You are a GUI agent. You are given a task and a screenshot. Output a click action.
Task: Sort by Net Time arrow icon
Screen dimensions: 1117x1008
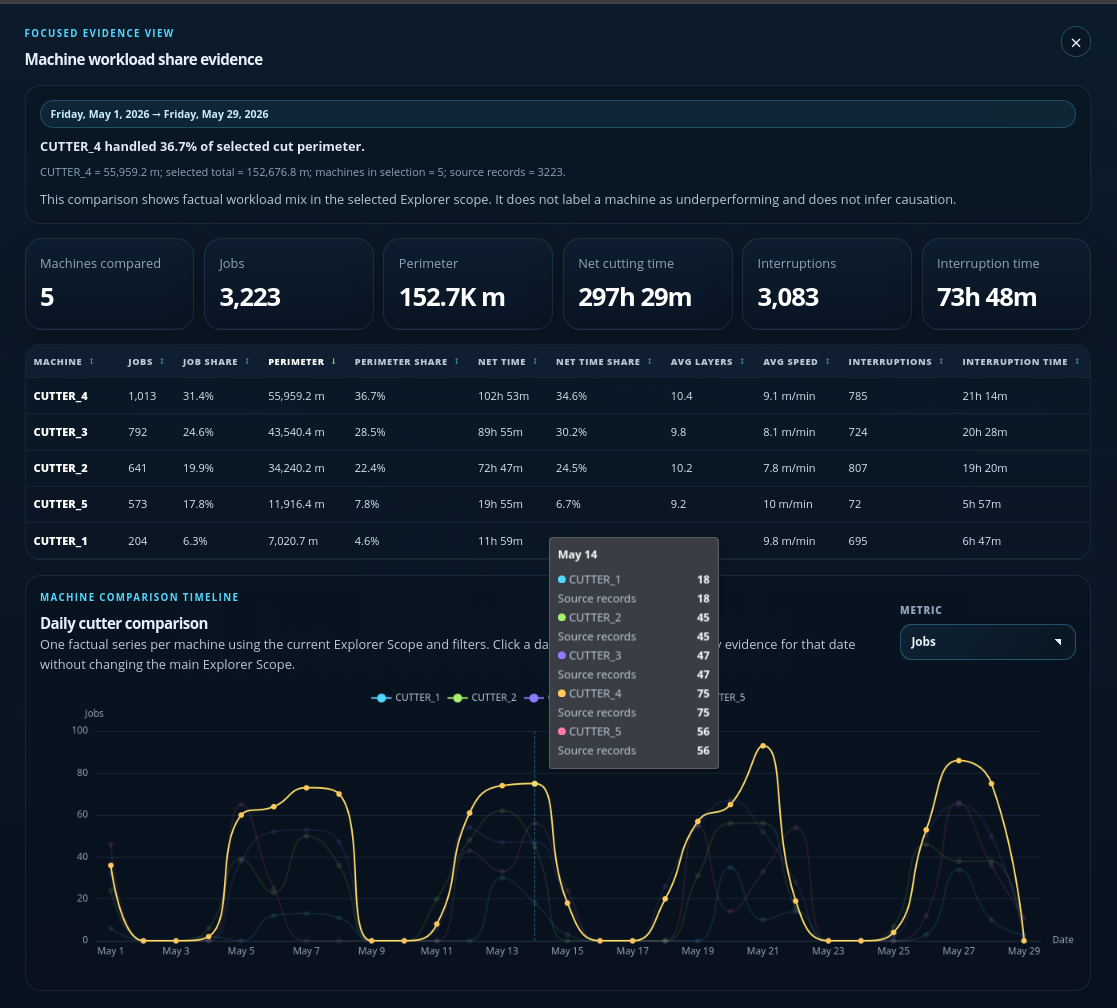pyautogui.click(x=535, y=362)
